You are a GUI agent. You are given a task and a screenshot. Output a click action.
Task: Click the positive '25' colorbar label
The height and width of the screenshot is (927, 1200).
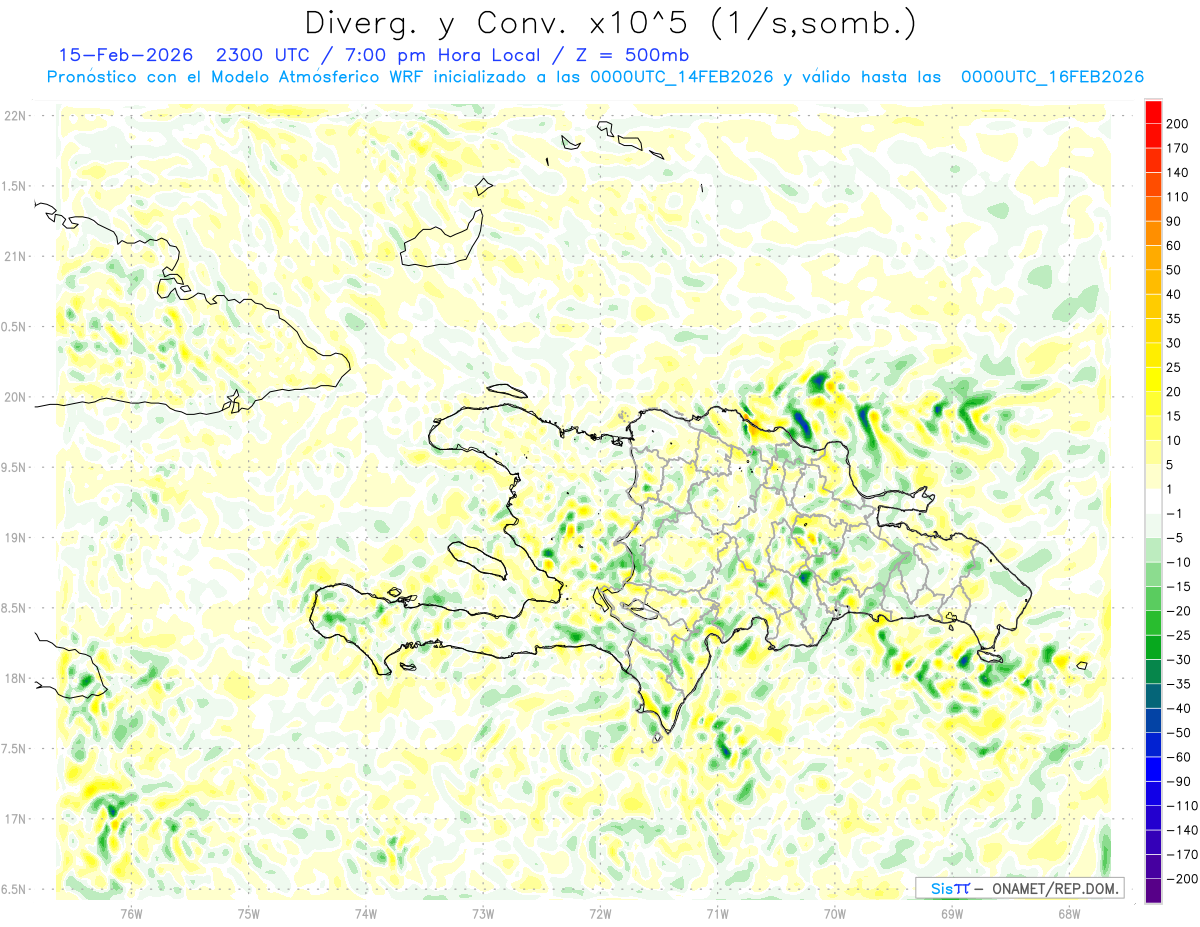(x=1175, y=368)
